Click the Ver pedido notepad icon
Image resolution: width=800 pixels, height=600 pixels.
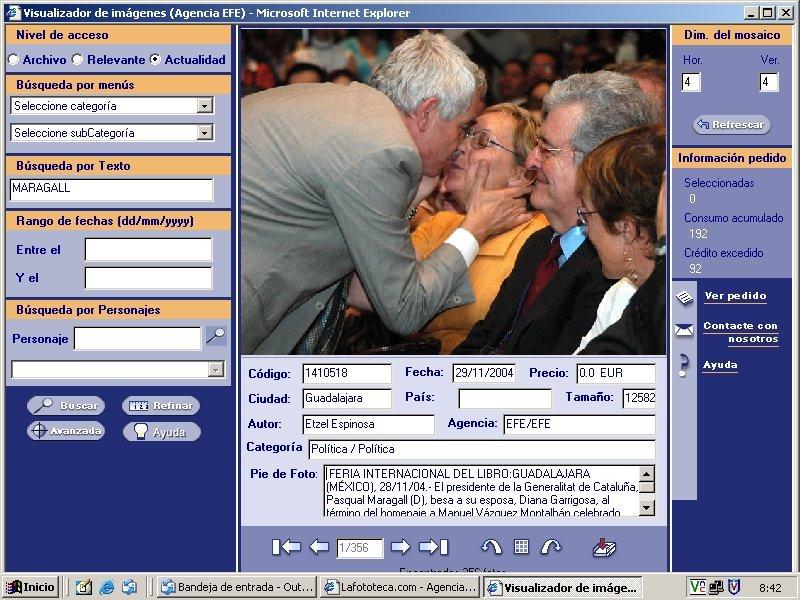684,297
